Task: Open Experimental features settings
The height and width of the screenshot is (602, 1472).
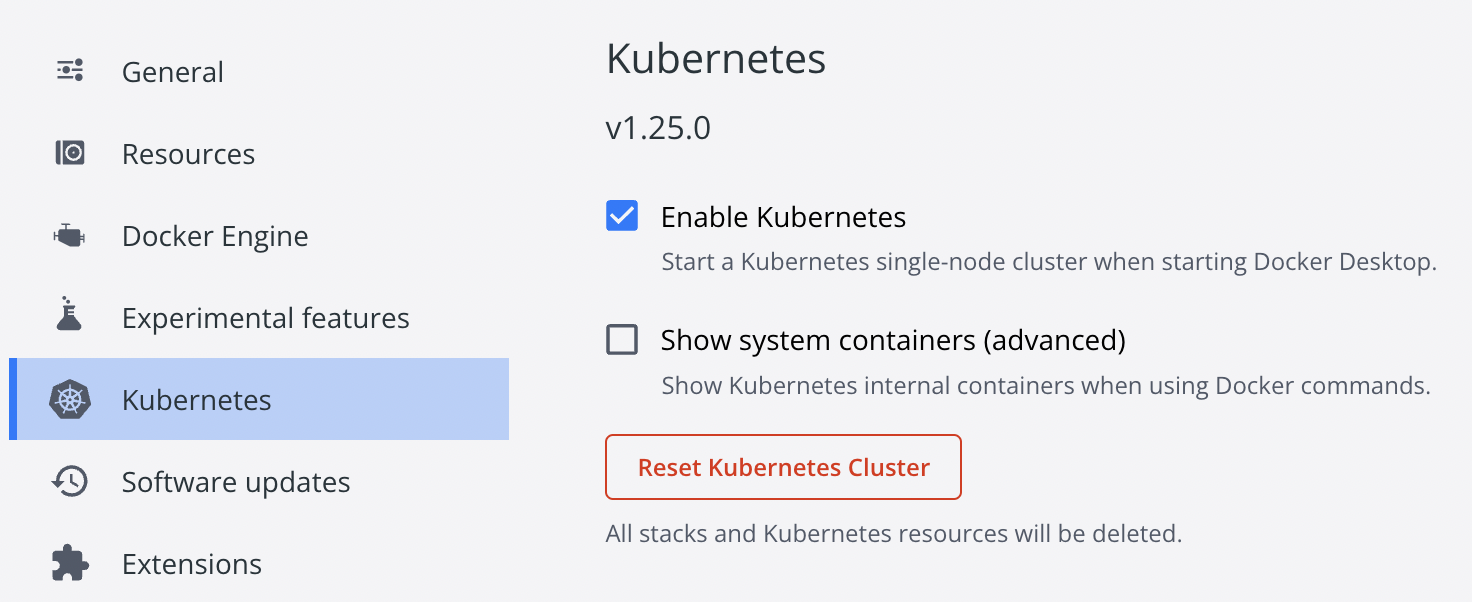Action: click(265, 318)
